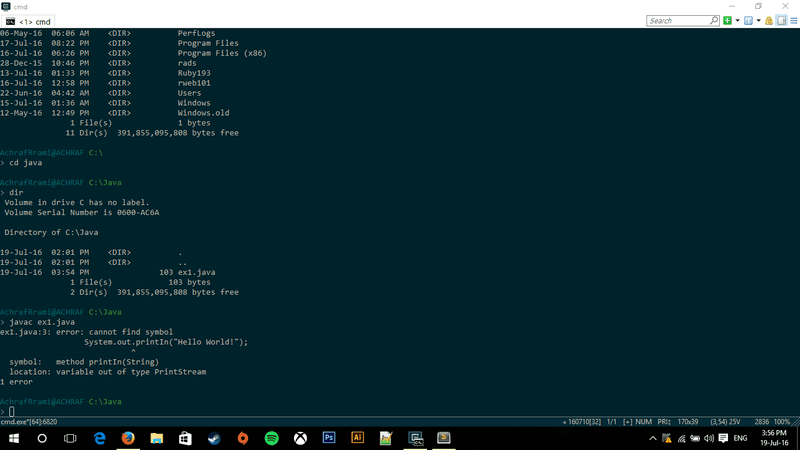Select the <1> cmd tab
The height and width of the screenshot is (450, 800).
[x=29, y=21]
